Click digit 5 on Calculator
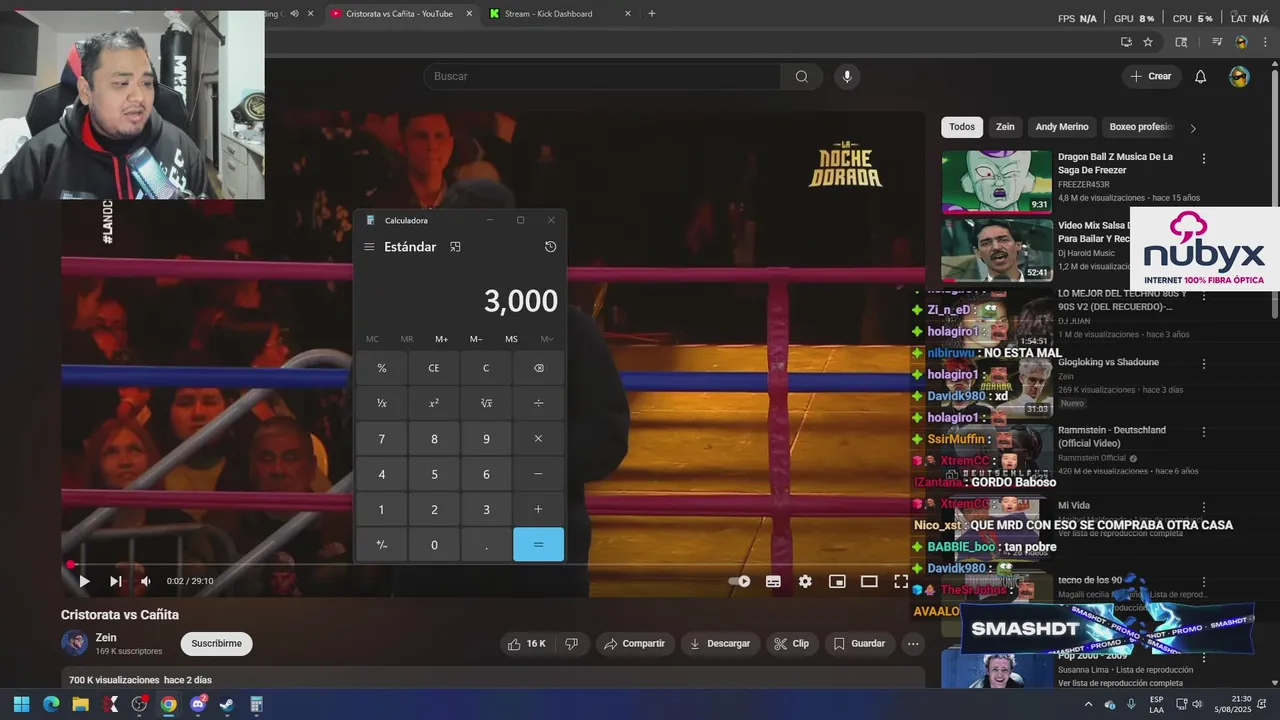This screenshot has width=1280, height=720. [434, 474]
